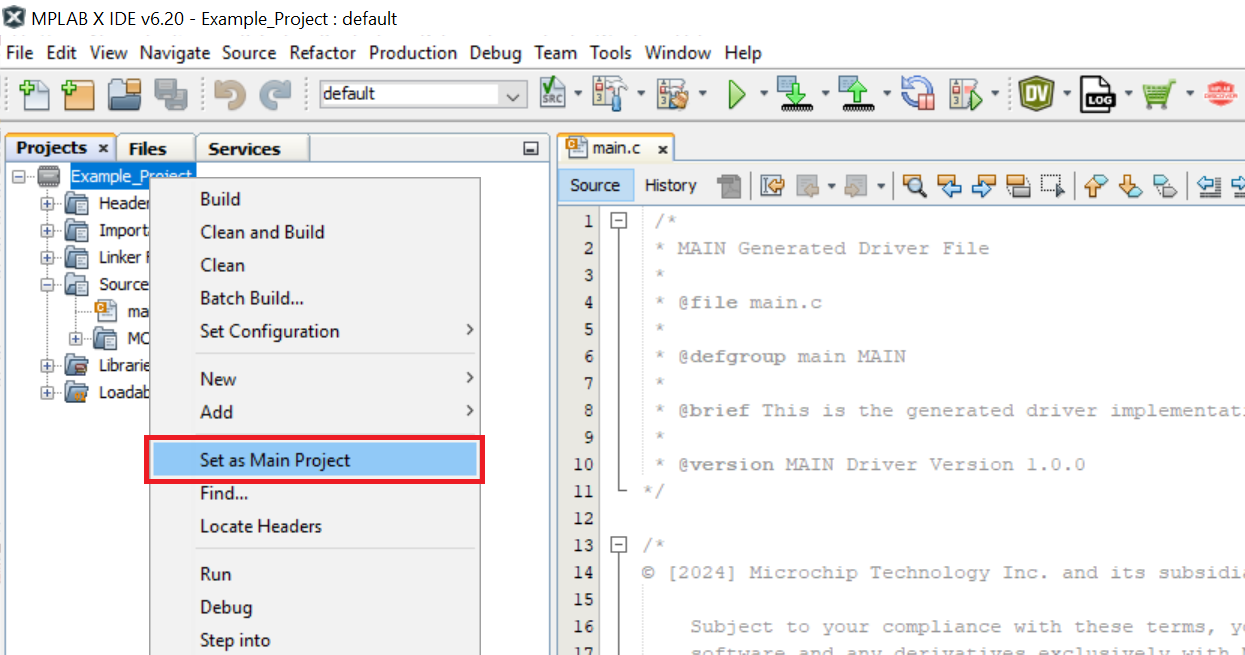Toggle Bookmark icon in editor toolbar

(1165, 185)
